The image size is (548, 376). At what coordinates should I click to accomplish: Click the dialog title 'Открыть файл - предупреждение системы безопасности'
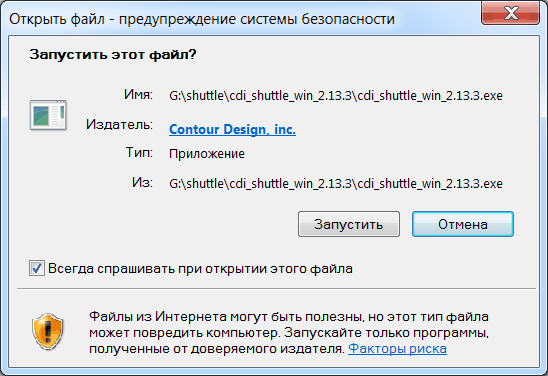pyautogui.click(x=202, y=19)
